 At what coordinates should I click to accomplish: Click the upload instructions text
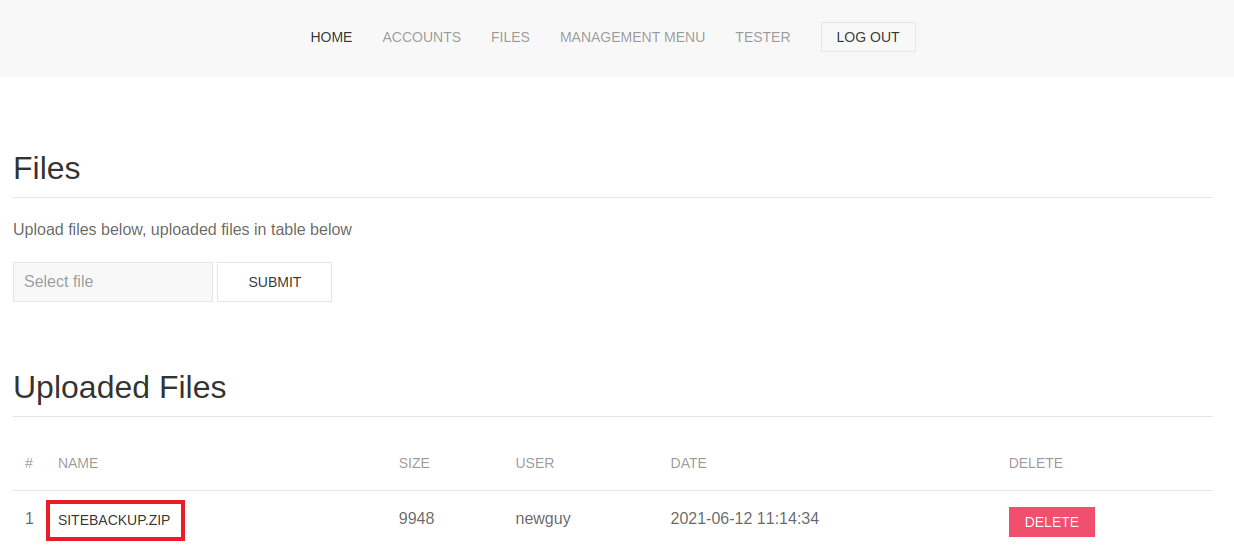click(x=182, y=230)
